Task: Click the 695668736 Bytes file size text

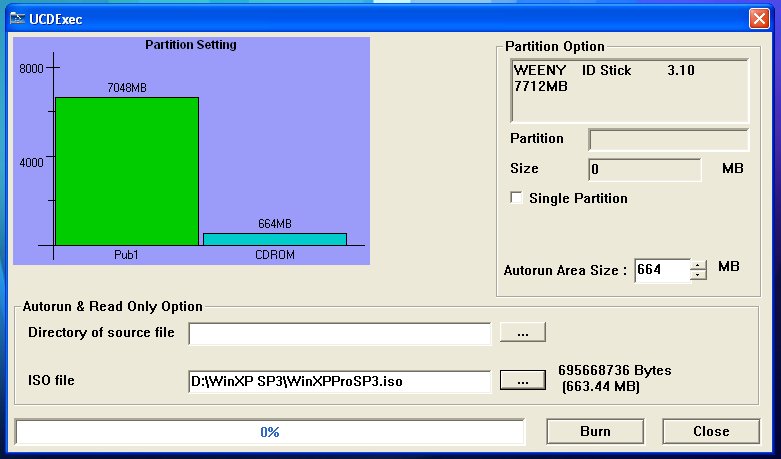Action: (x=615, y=370)
